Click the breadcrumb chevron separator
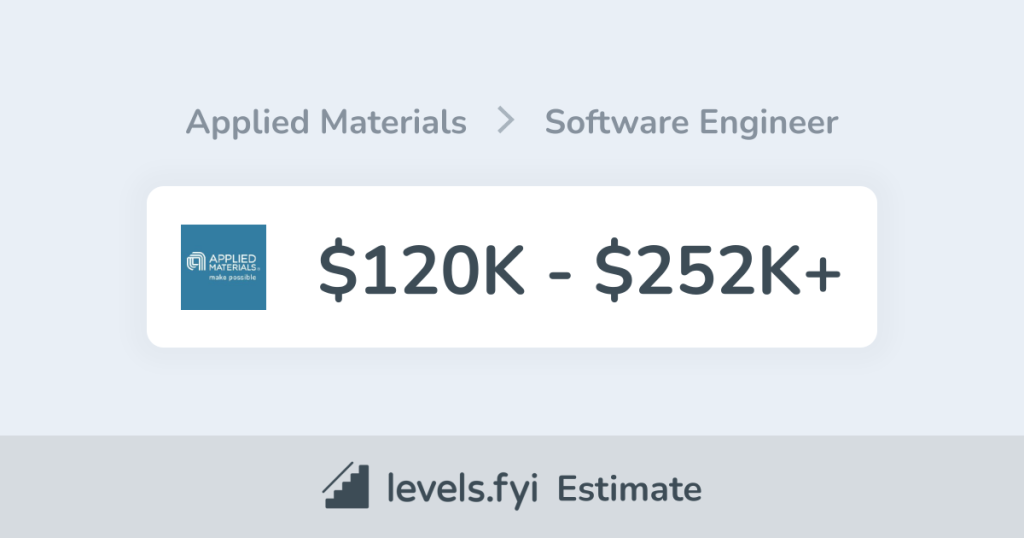Screen dimensions: 1024x538 pos(506,122)
